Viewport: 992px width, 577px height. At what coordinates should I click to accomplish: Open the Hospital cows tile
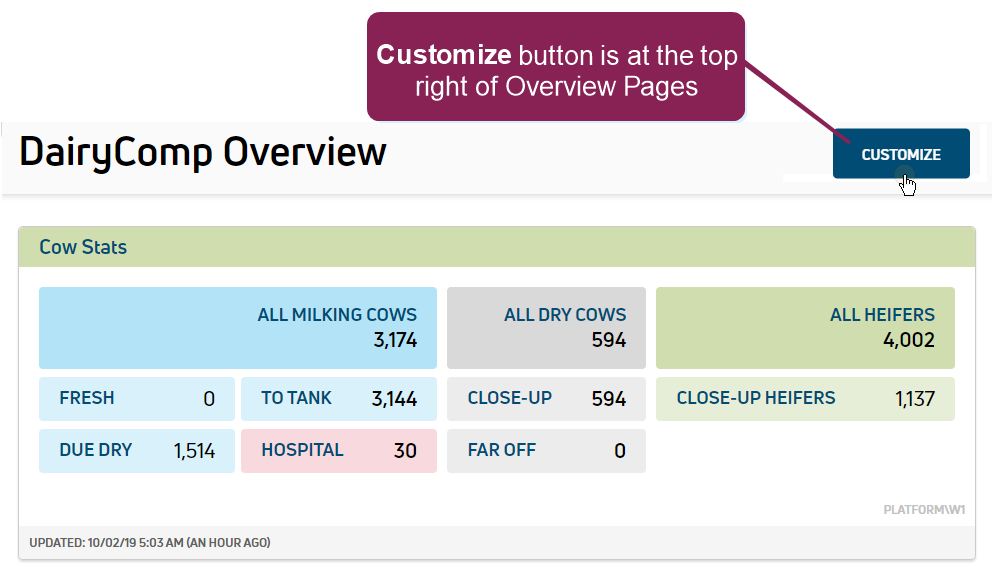[x=338, y=450]
